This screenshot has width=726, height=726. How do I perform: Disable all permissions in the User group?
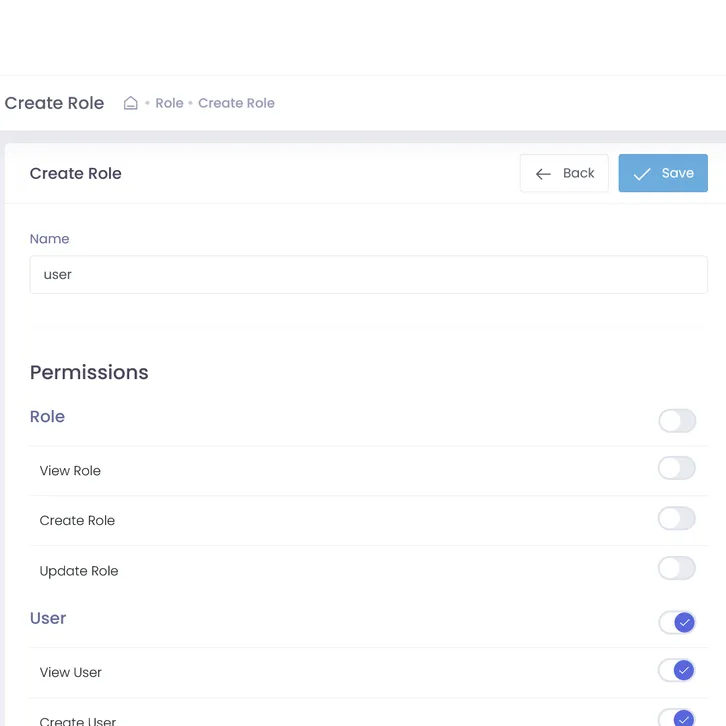point(676,622)
